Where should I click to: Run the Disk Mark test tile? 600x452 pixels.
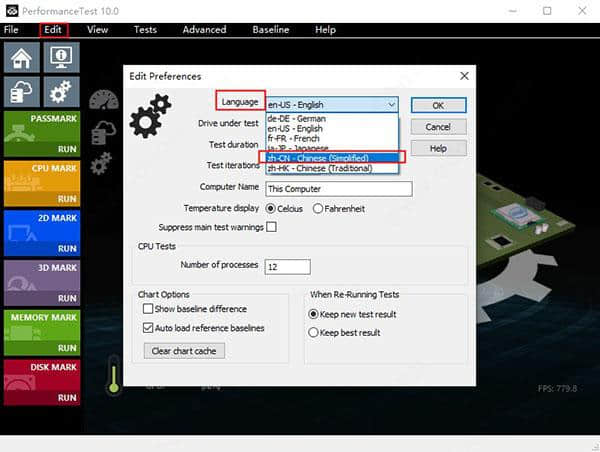[x=40, y=382]
